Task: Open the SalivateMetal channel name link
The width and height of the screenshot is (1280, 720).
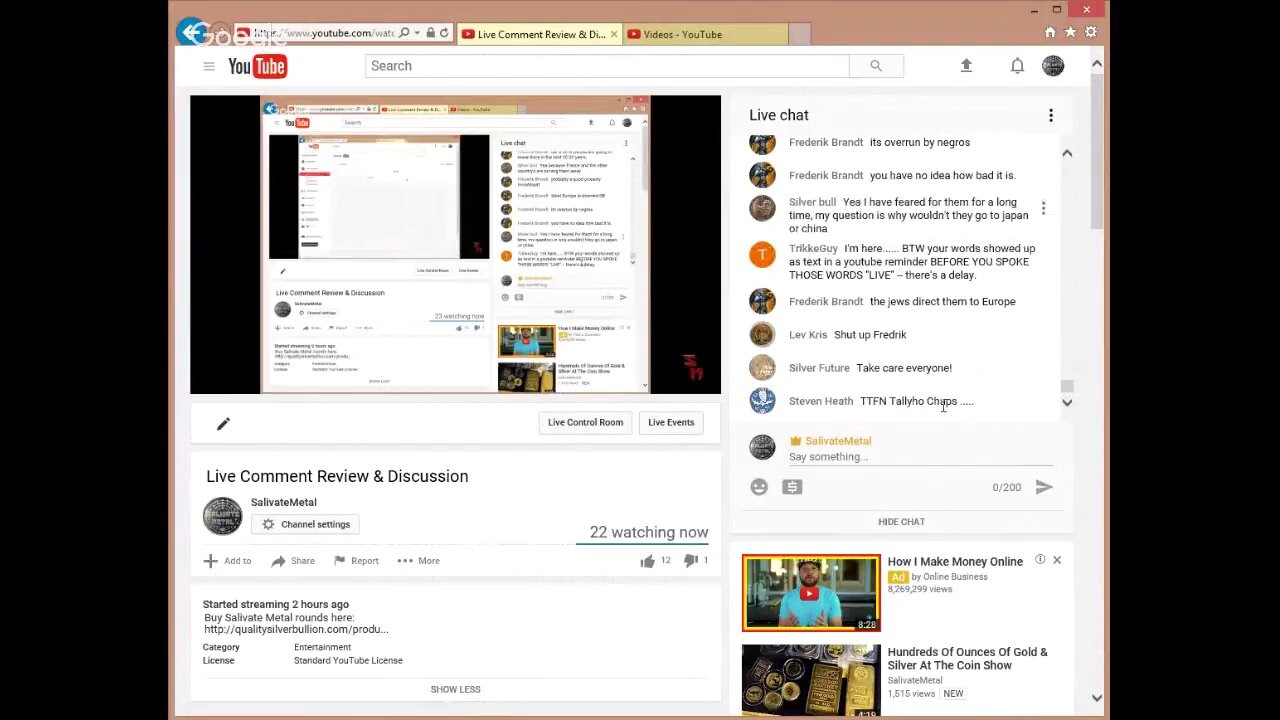Action: 283,502
